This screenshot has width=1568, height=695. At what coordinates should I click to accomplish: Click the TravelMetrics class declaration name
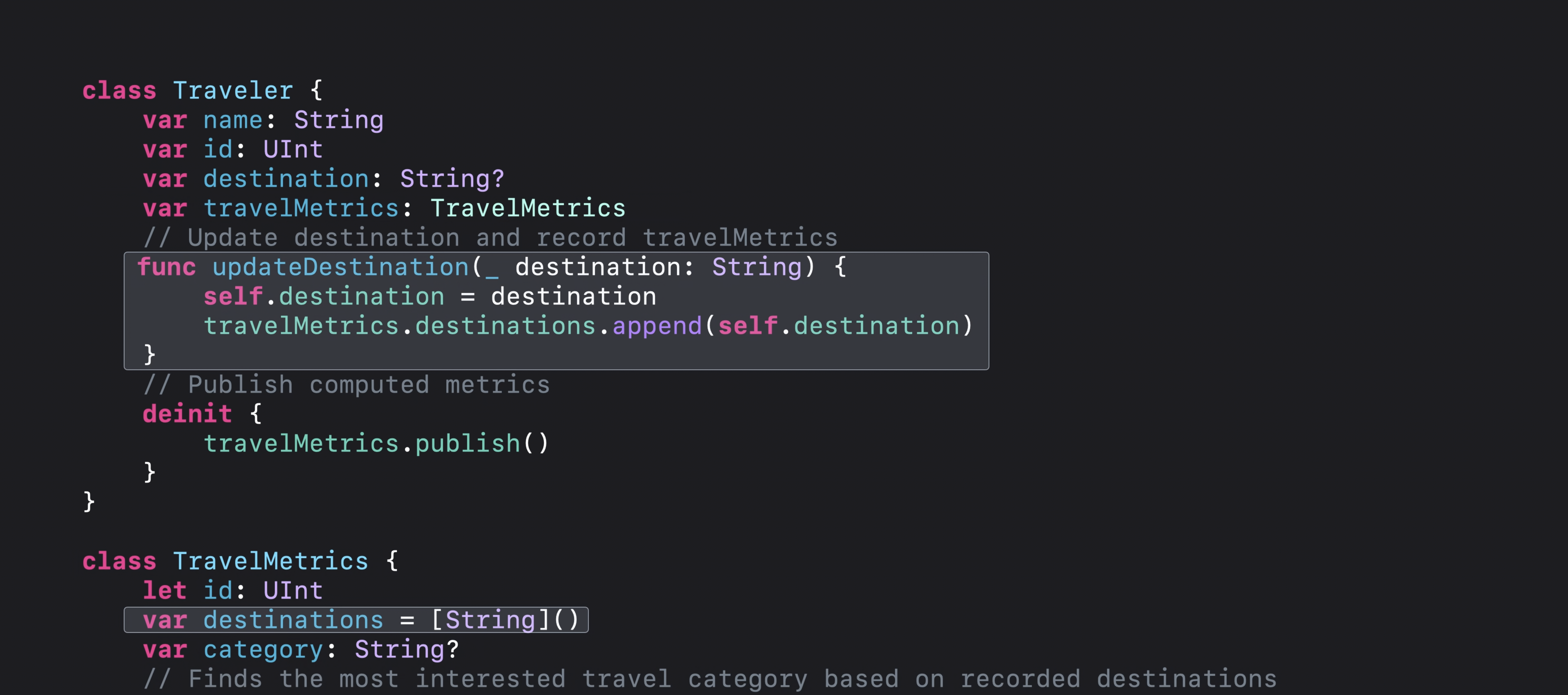pyautogui.click(x=270, y=561)
